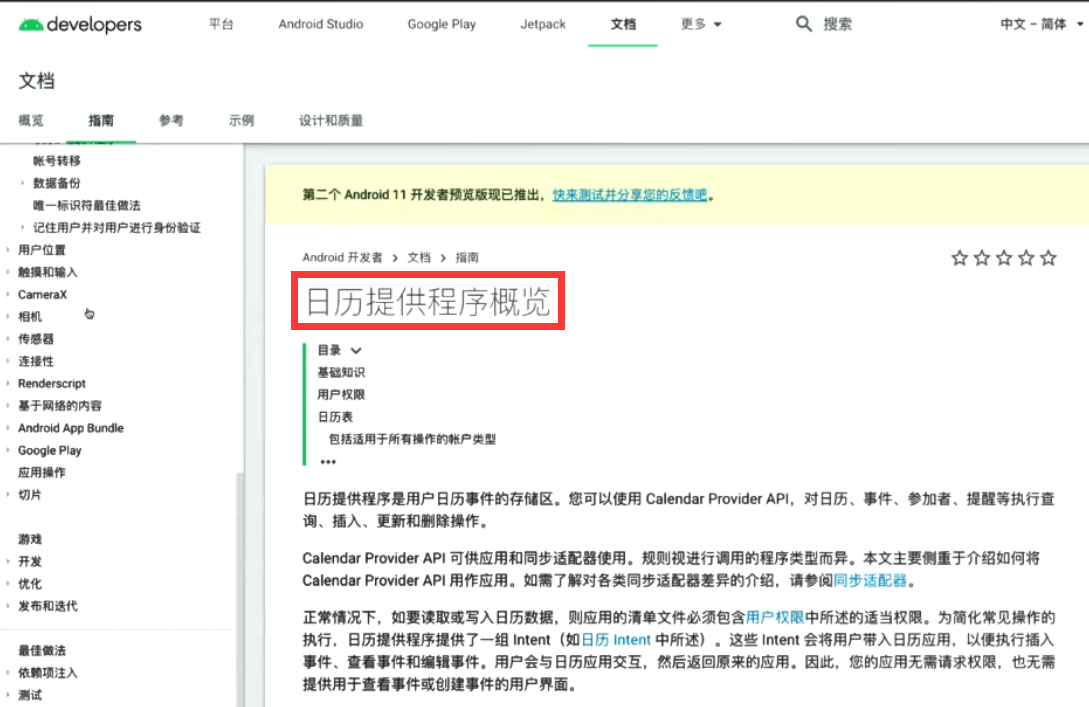Open the 平台 top navigation item
1089x707 pixels.
(221, 24)
